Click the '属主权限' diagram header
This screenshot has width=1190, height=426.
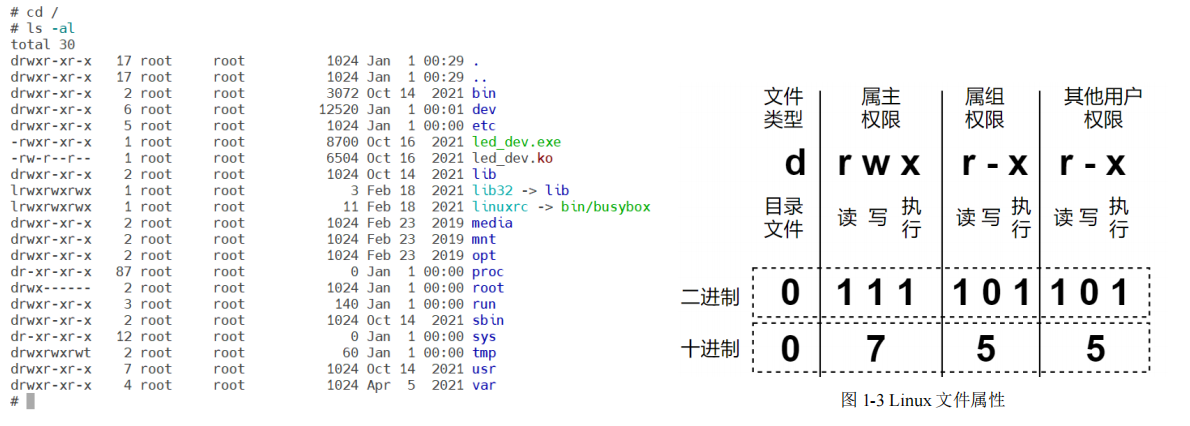coord(881,108)
